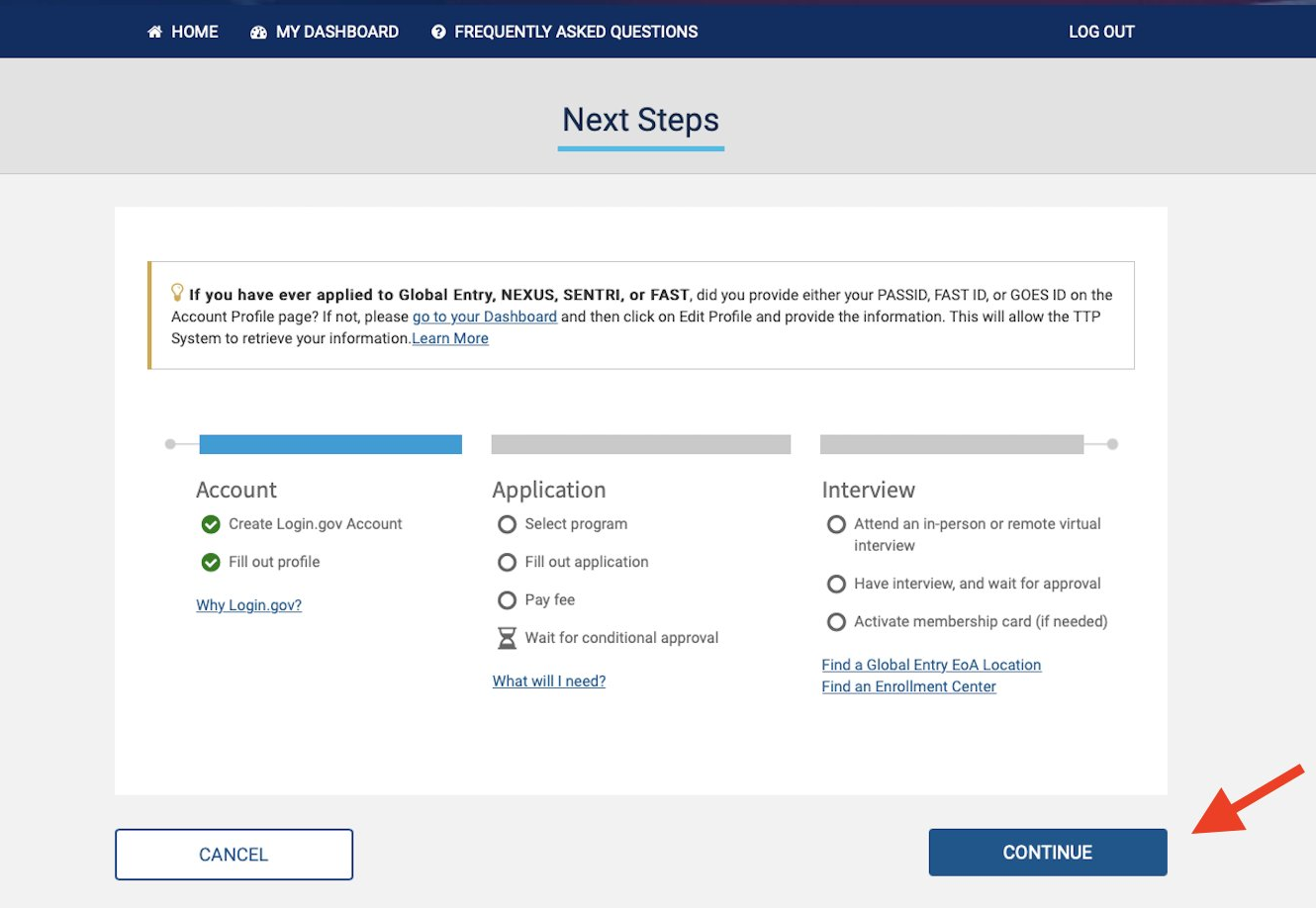
Task: Click the Next Steps page heading
Action: (x=641, y=120)
